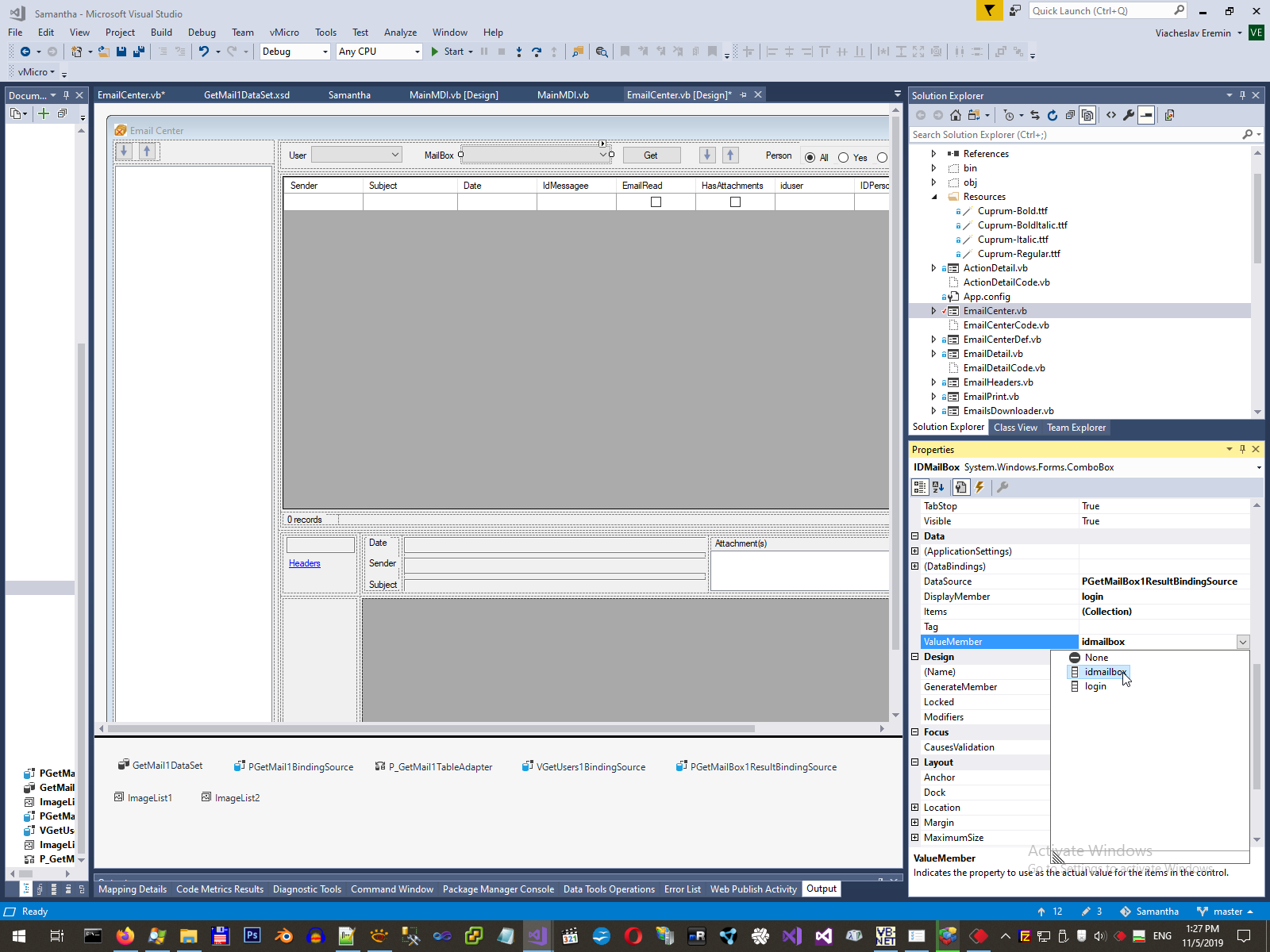The height and width of the screenshot is (952, 1270).
Task: Click the New Project toolbar icon
Action: click(x=76, y=52)
